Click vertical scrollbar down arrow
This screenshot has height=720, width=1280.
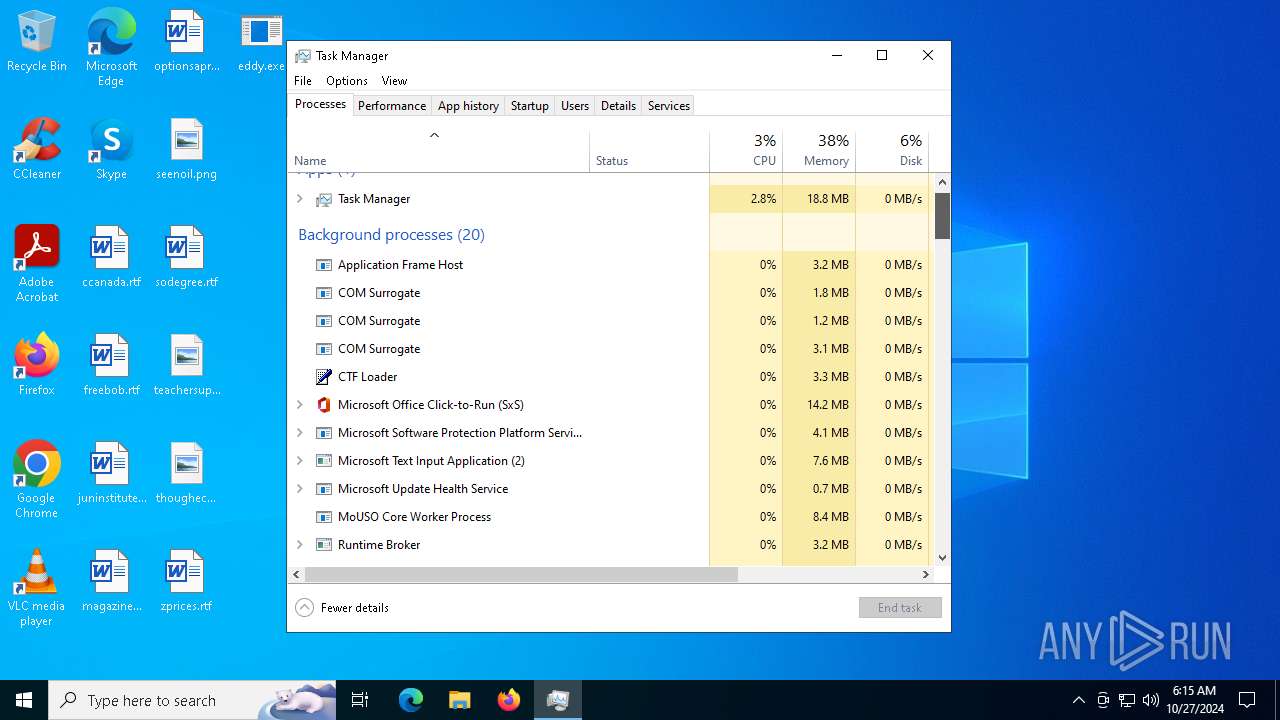click(x=942, y=559)
